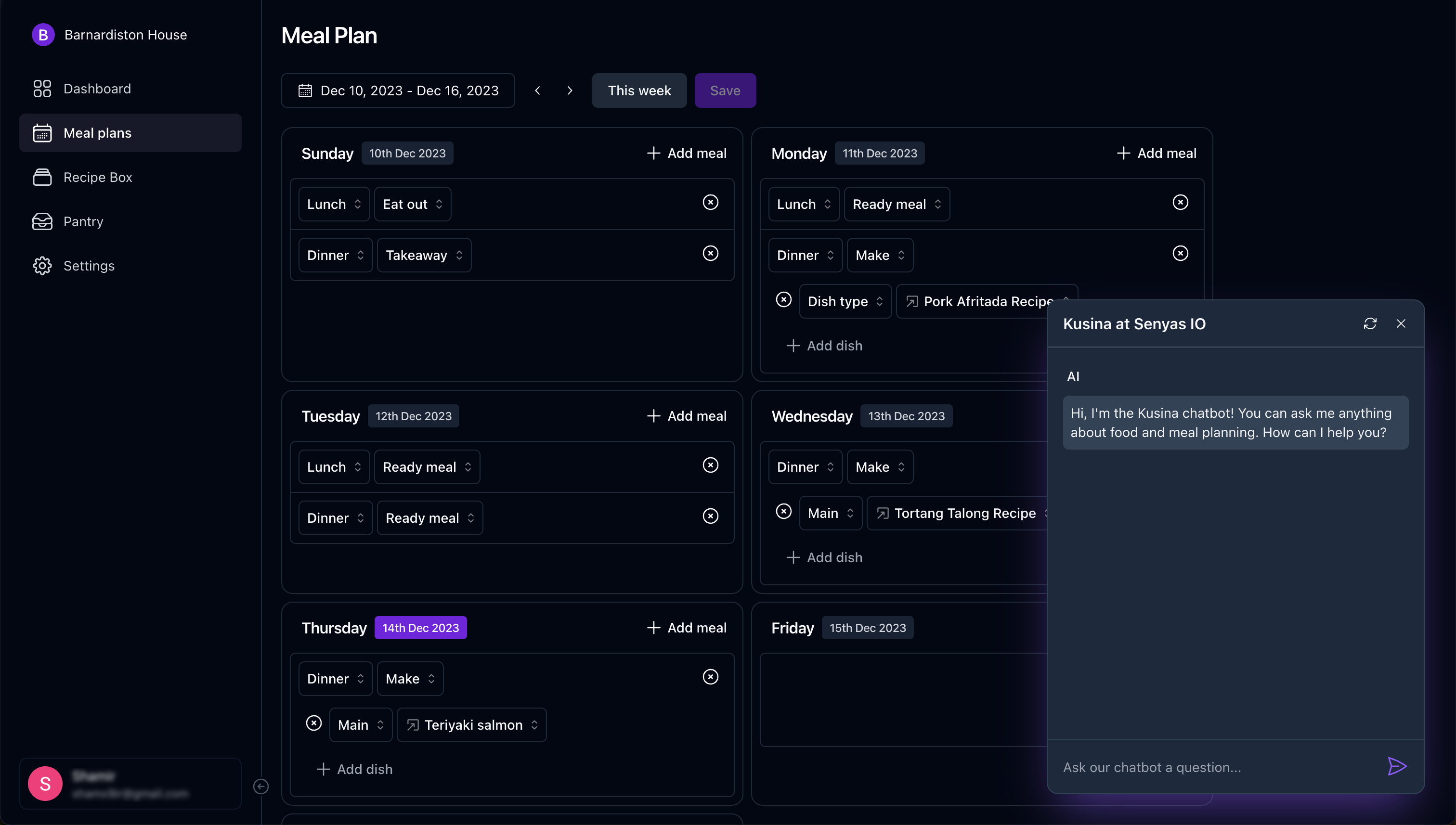Delete the Tortang Talong Recipe dish
The height and width of the screenshot is (825, 1456).
783,512
